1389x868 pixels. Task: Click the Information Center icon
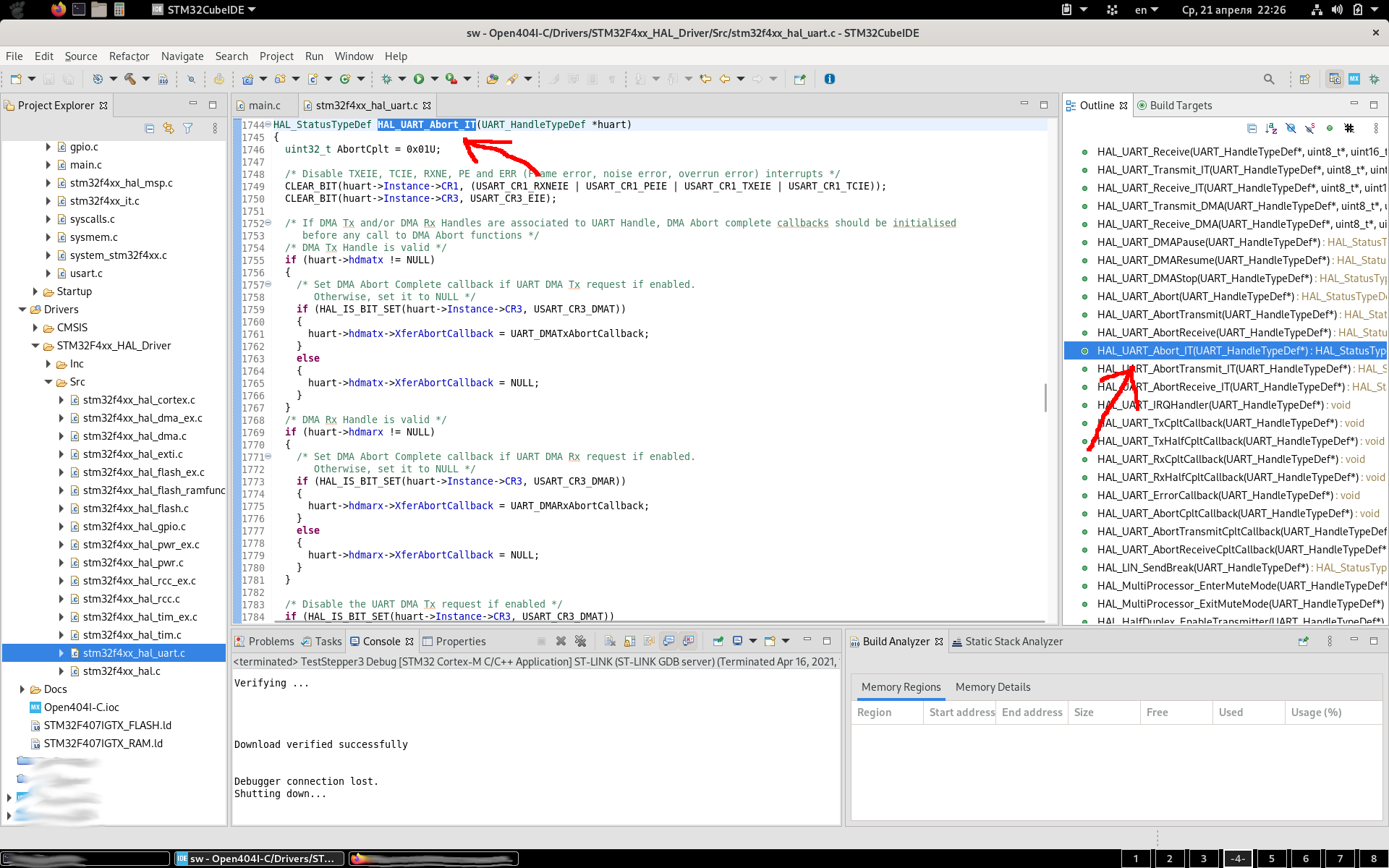coord(830,79)
